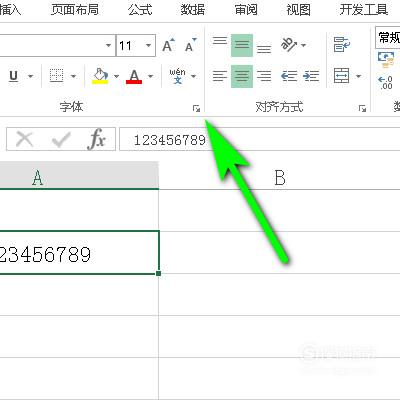Image resolution: width=400 pixels, height=400 pixels.
Task: Switch to the 公式 tab
Action: tap(140, 10)
